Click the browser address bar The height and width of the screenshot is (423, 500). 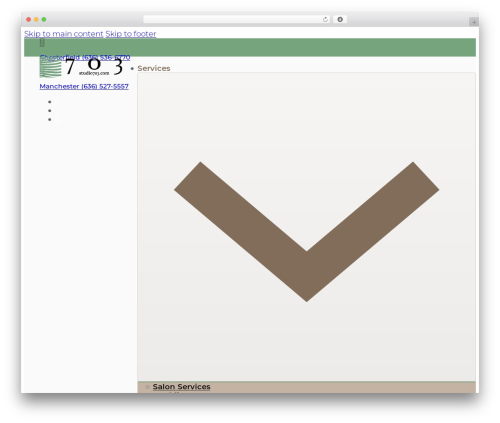[x=236, y=19]
